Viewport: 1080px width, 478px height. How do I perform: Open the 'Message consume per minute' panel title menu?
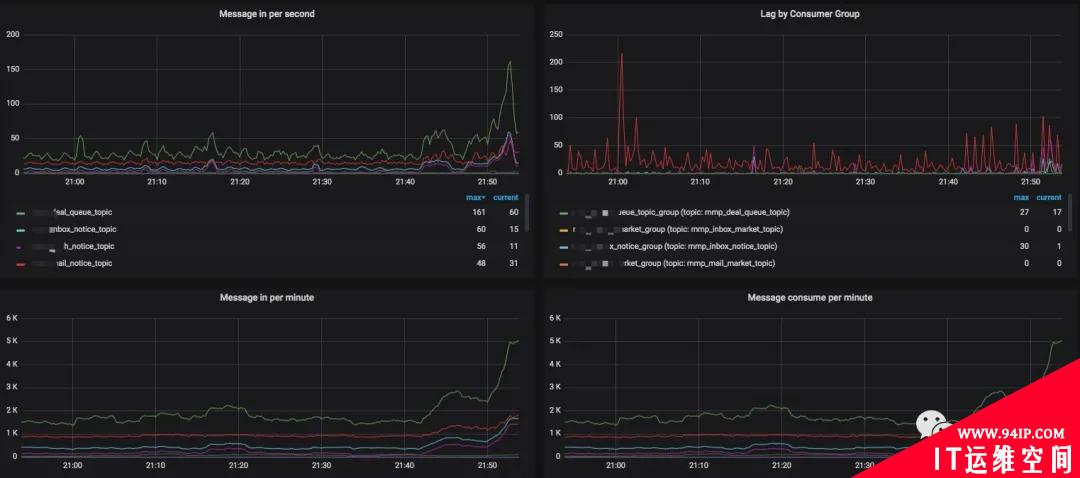coord(810,298)
